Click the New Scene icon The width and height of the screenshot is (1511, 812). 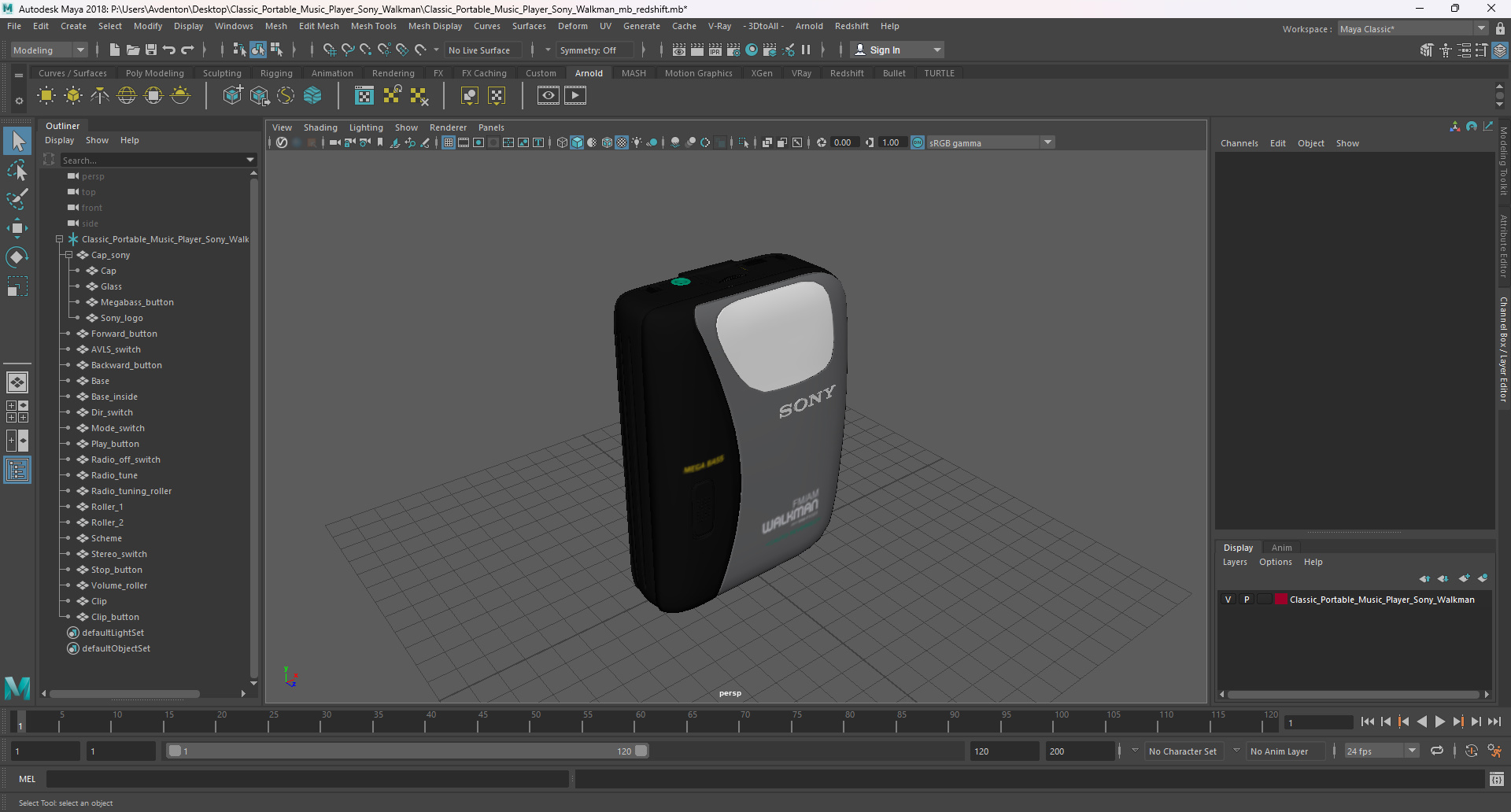(115, 50)
